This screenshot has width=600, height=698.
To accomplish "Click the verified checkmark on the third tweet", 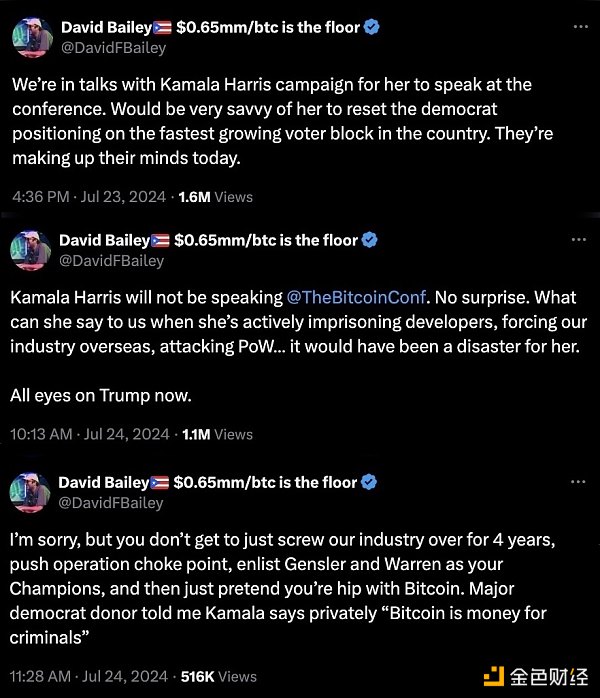I will coord(371,482).
